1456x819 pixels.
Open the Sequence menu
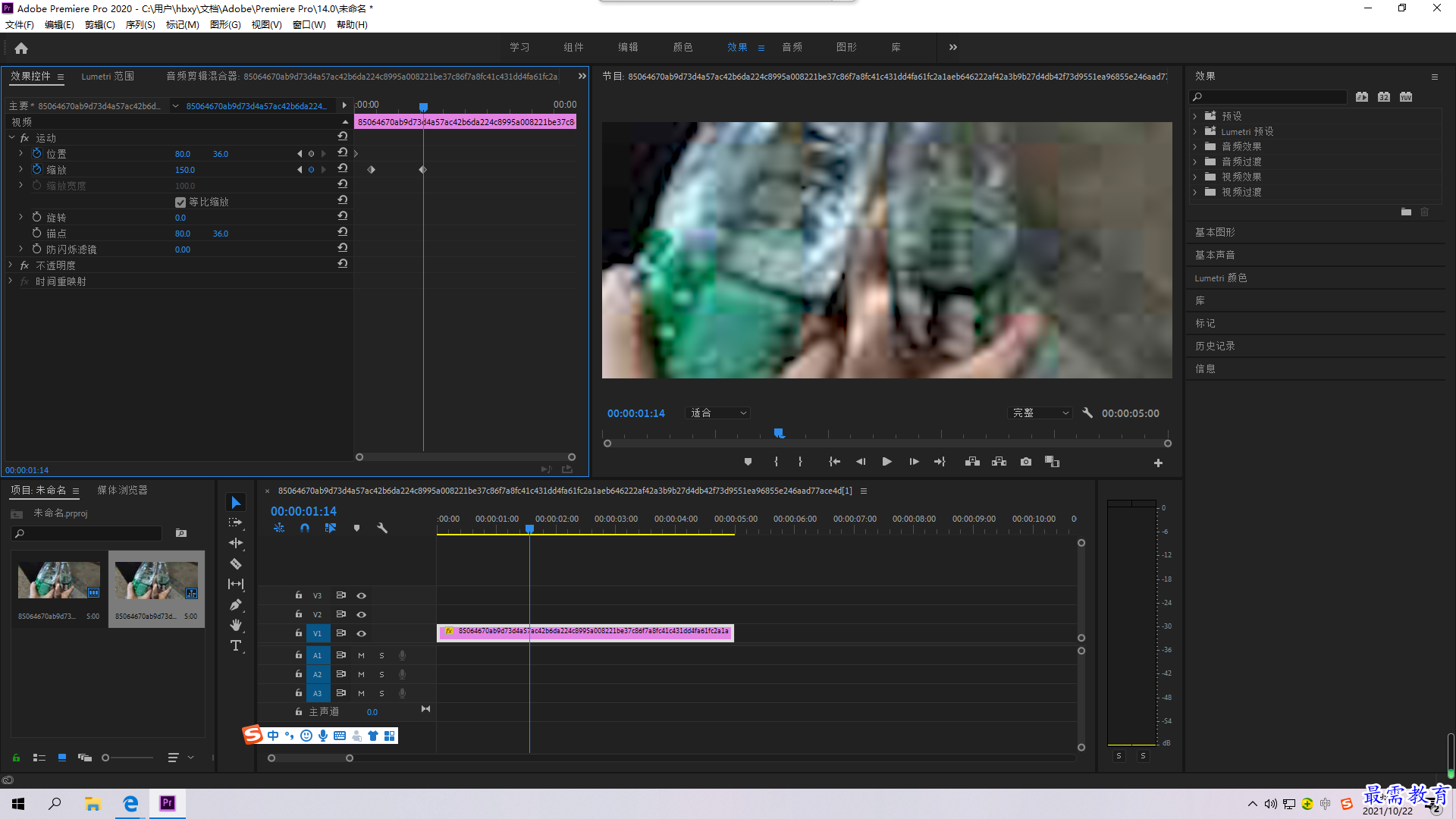[140, 24]
